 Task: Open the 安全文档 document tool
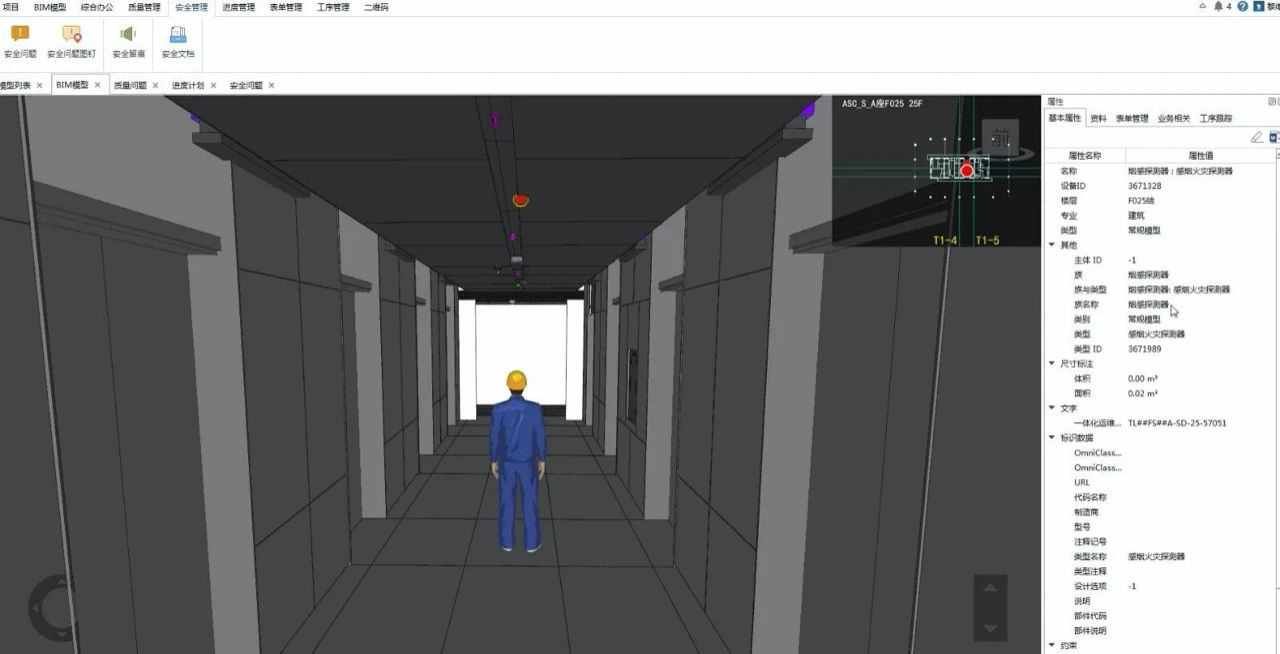(178, 42)
